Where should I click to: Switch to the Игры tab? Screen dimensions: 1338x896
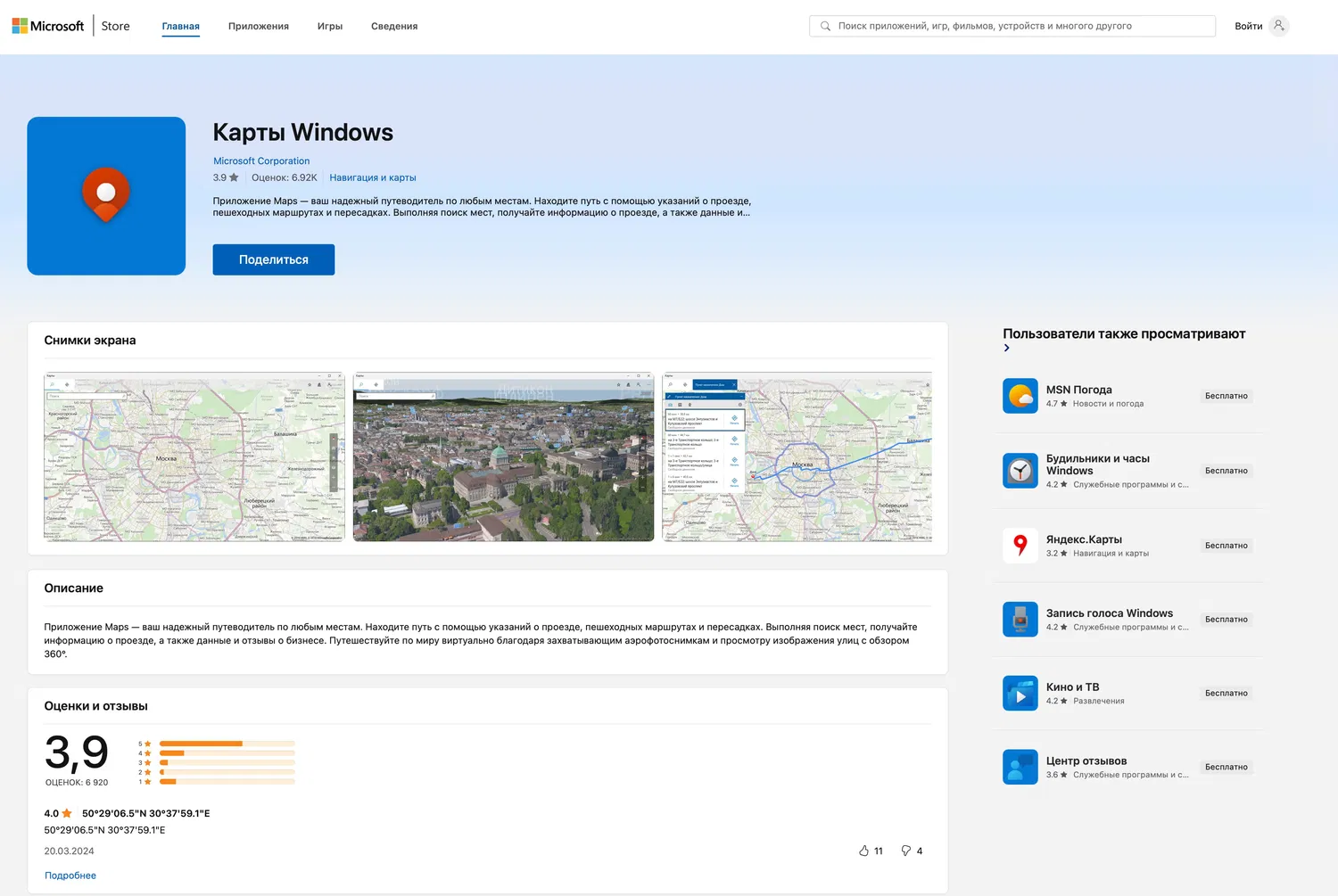click(x=330, y=27)
